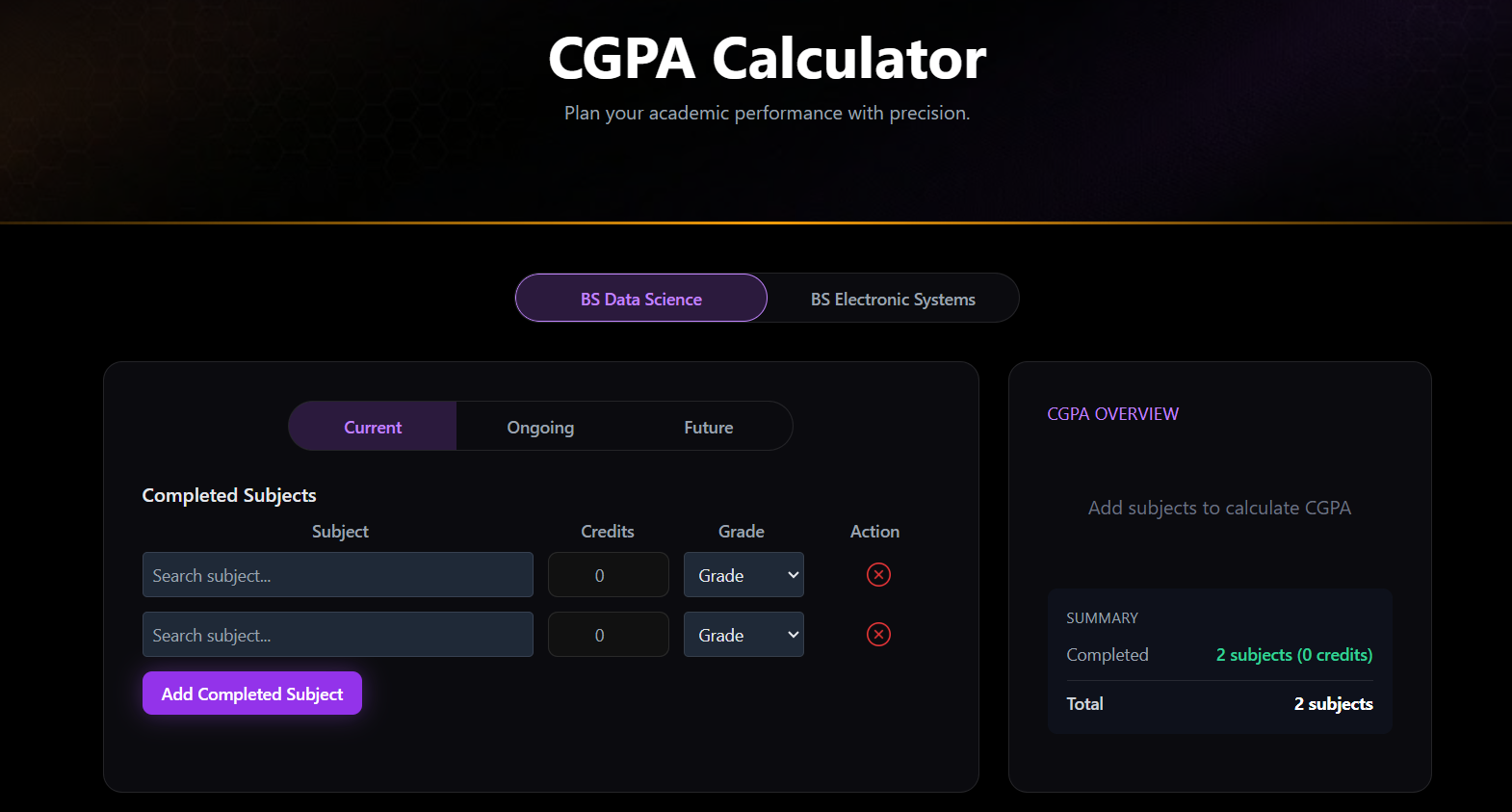Image resolution: width=1512 pixels, height=812 pixels.
Task: Click the second row's Credits box
Action: point(608,635)
